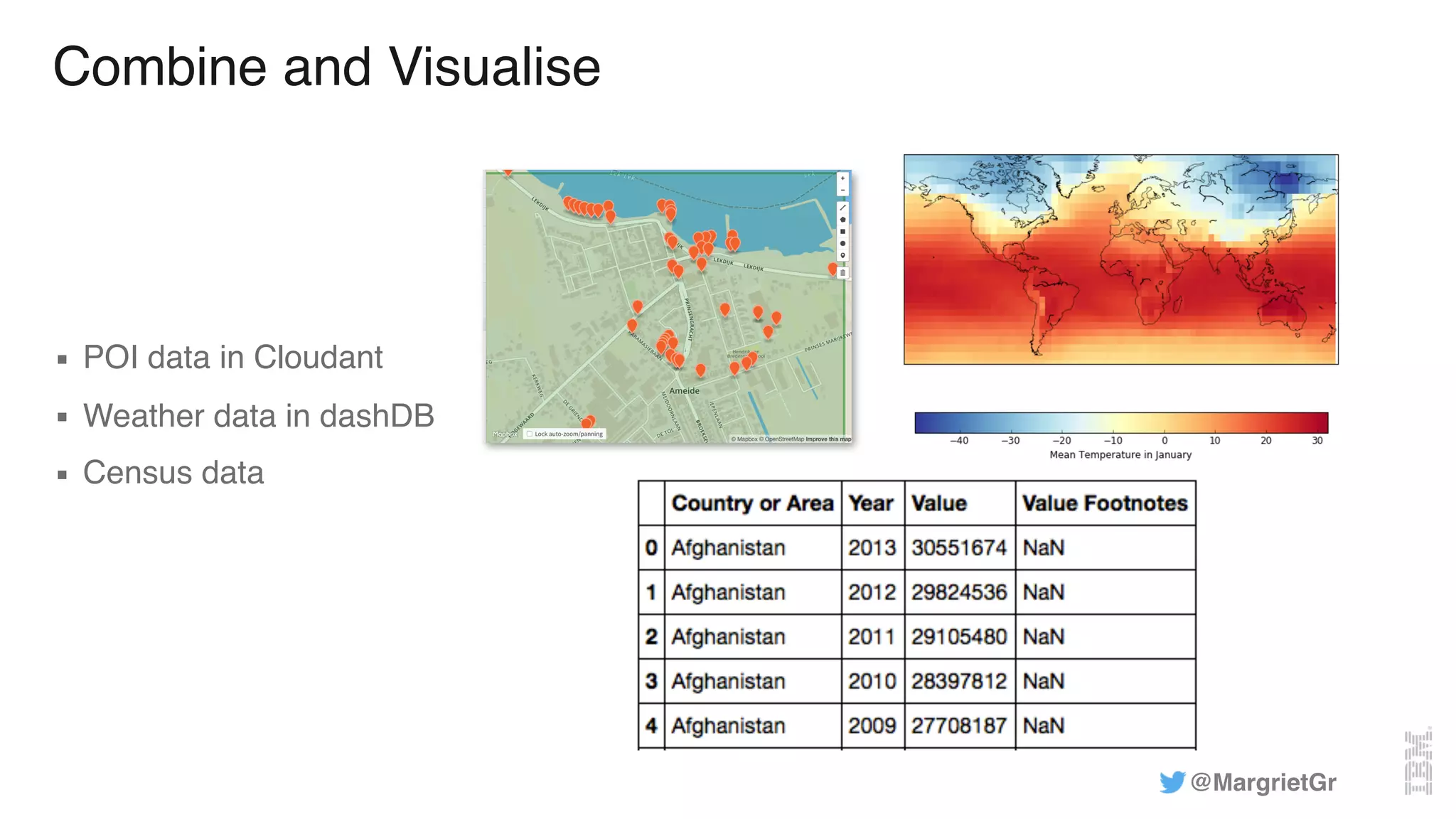Select the marker placement tool on the map
Image resolution: width=1456 pixels, height=819 pixels.
pos(842,255)
